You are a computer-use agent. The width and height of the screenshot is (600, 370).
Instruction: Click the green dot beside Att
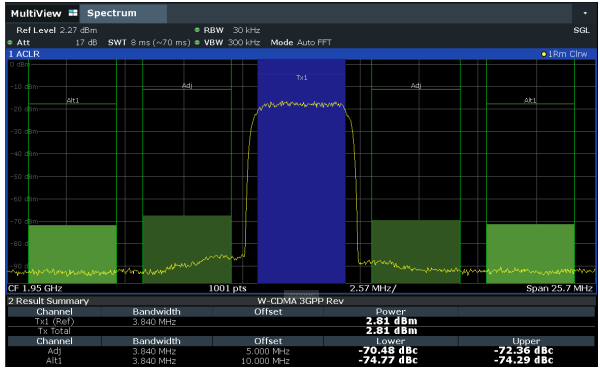10,42
